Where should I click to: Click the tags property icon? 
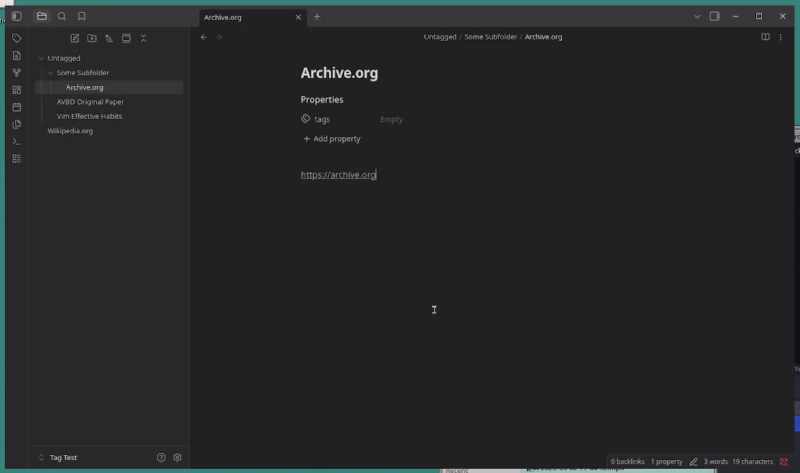pos(306,119)
